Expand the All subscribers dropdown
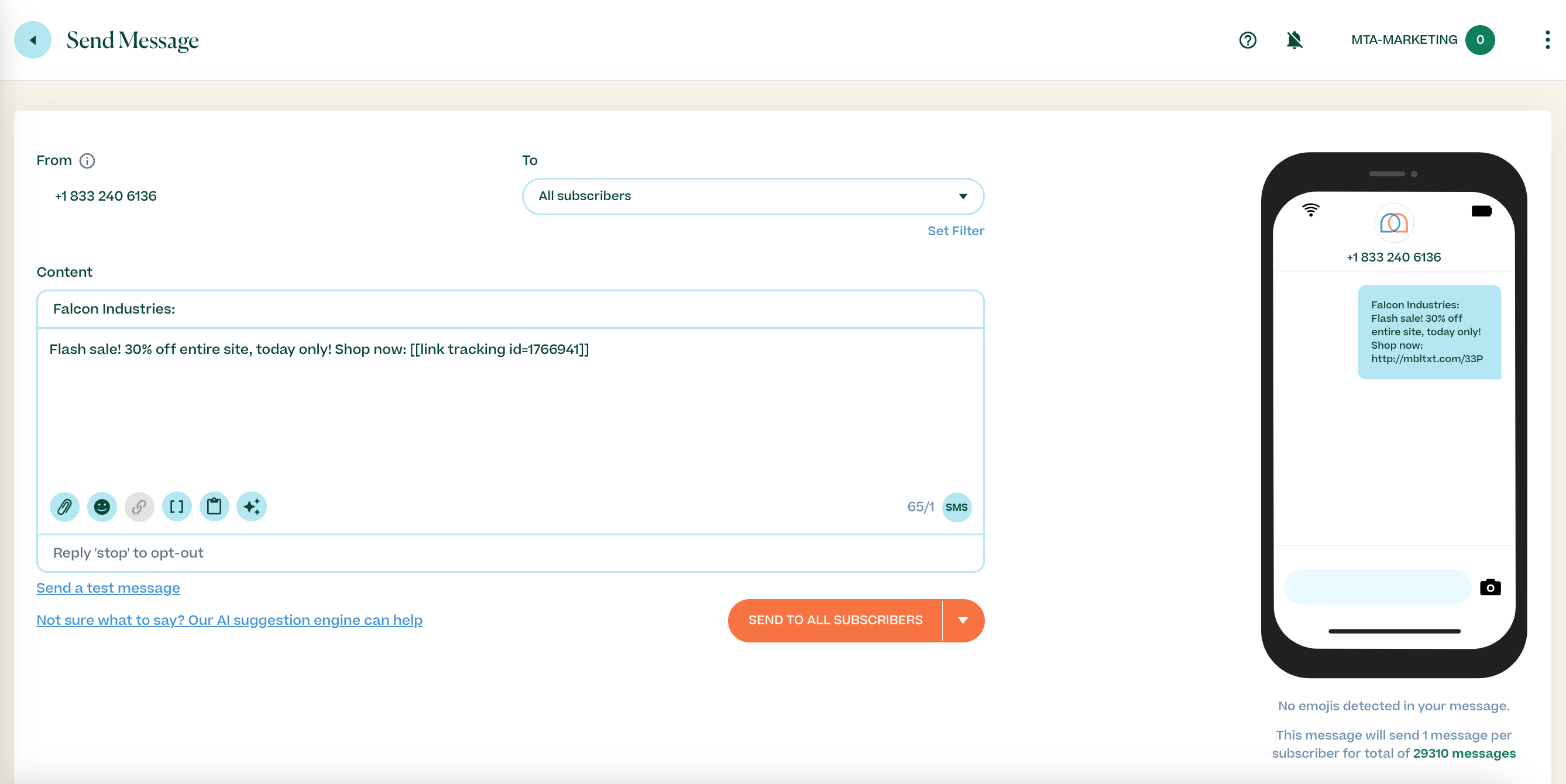 coord(753,197)
